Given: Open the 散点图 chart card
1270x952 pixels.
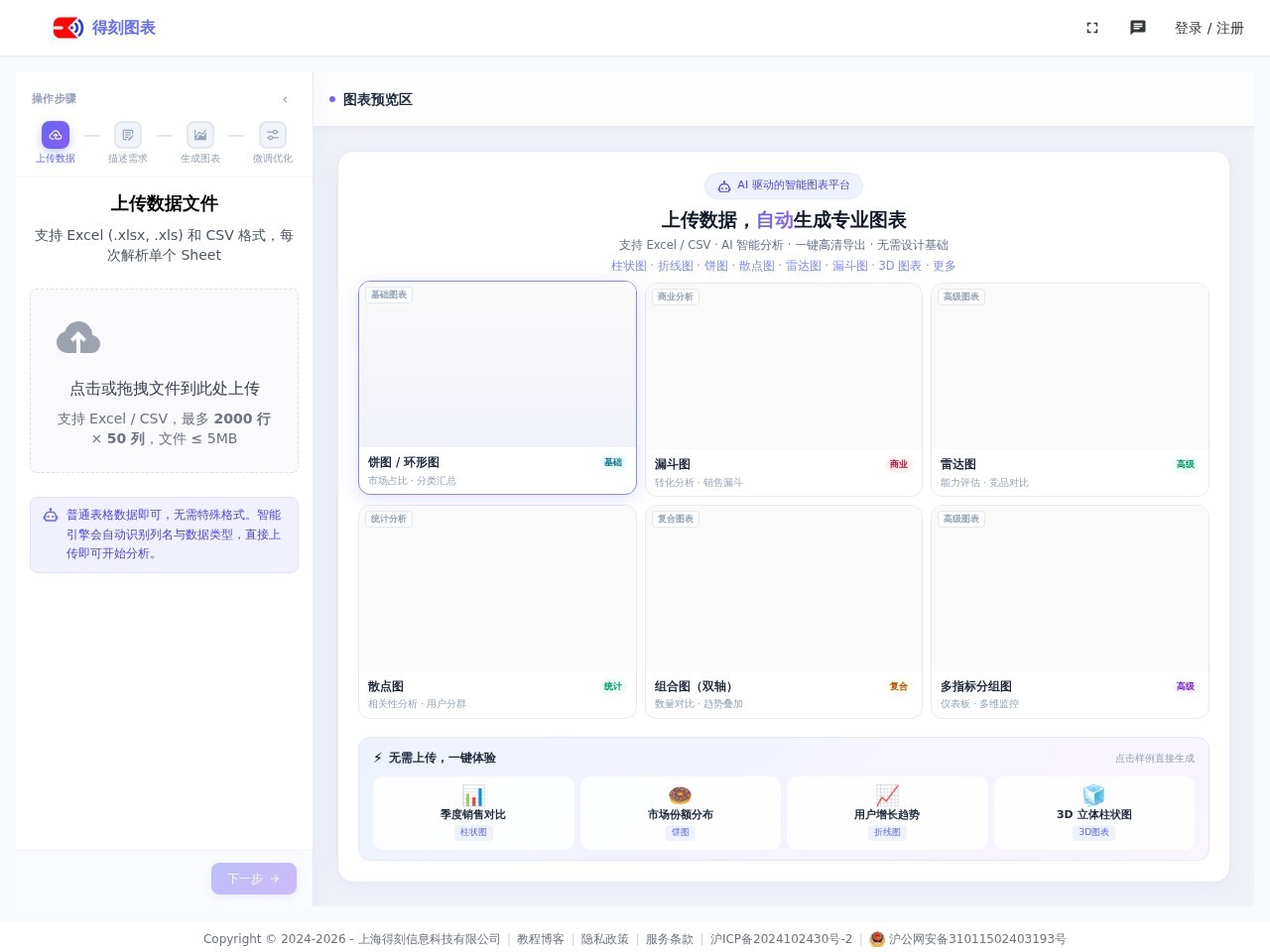Looking at the screenshot, I should 497,612.
